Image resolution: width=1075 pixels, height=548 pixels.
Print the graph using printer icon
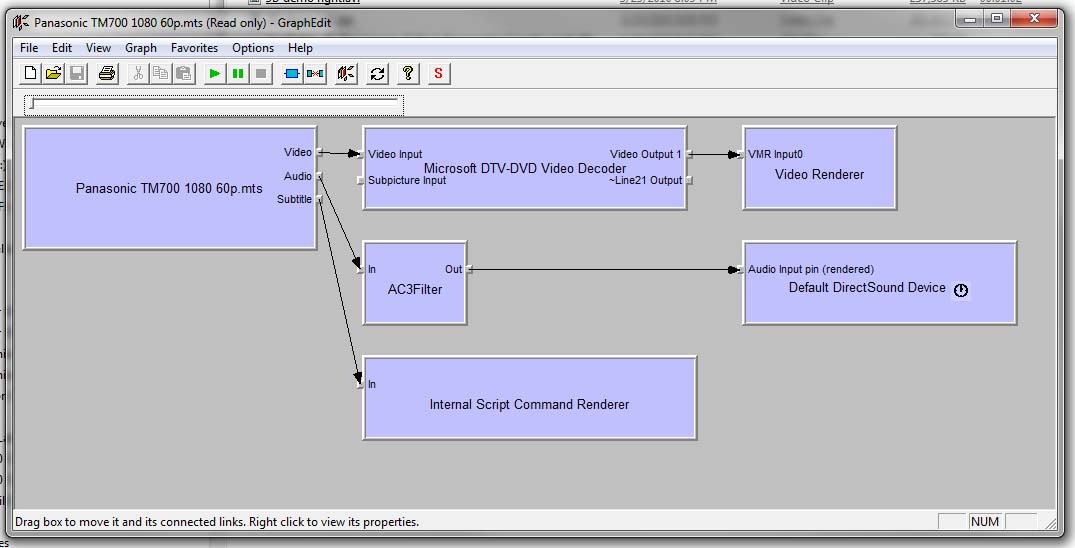click(x=106, y=73)
